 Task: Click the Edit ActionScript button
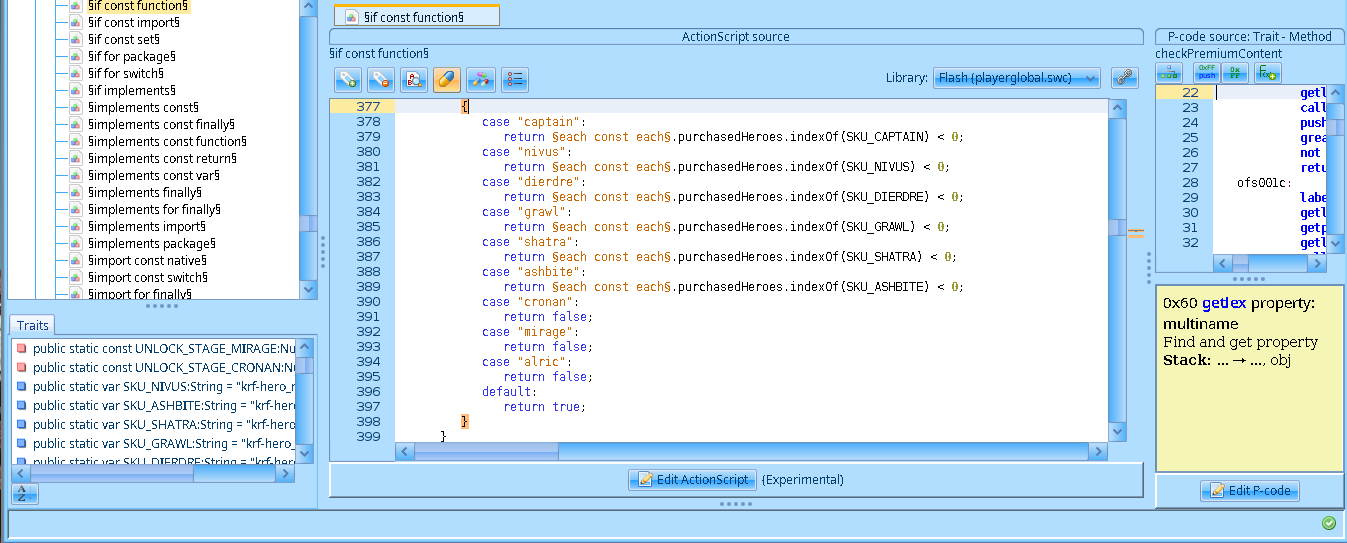pos(692,480)
